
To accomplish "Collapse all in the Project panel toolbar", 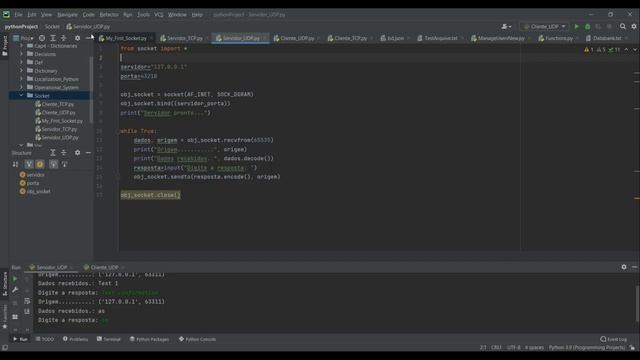I will click(64, 38).
